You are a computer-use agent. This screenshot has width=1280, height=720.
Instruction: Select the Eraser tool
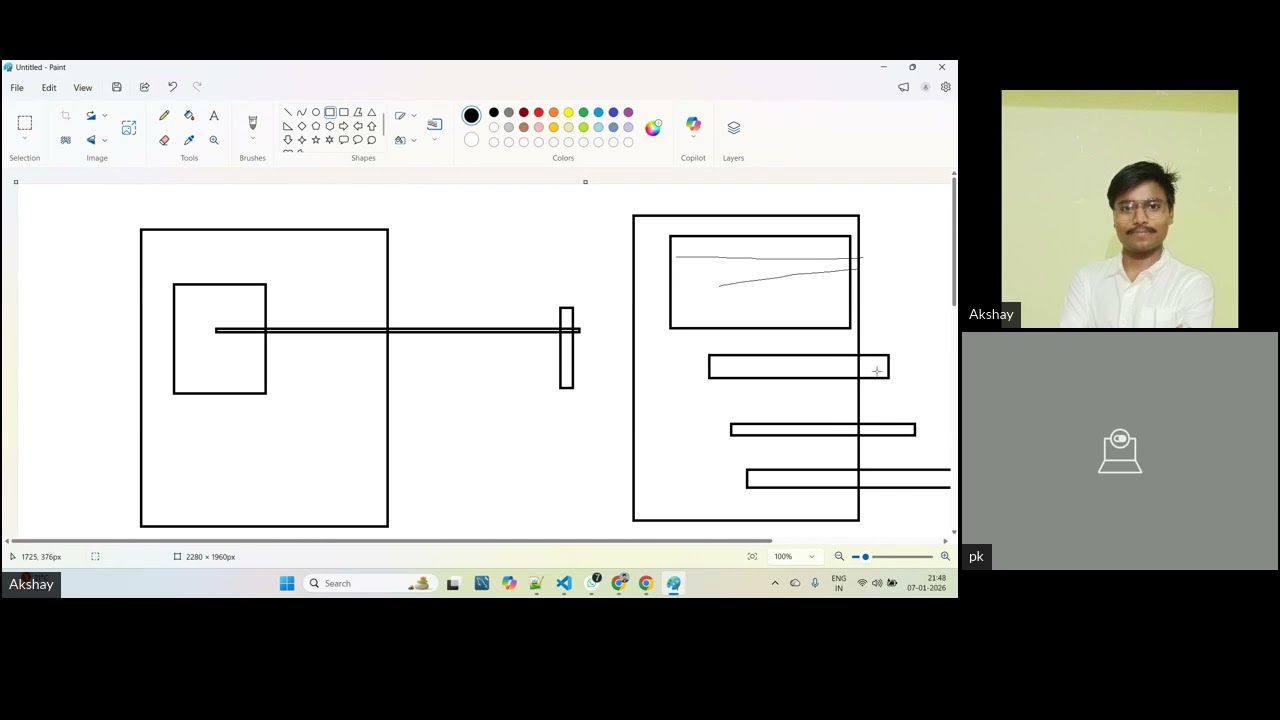164,140
